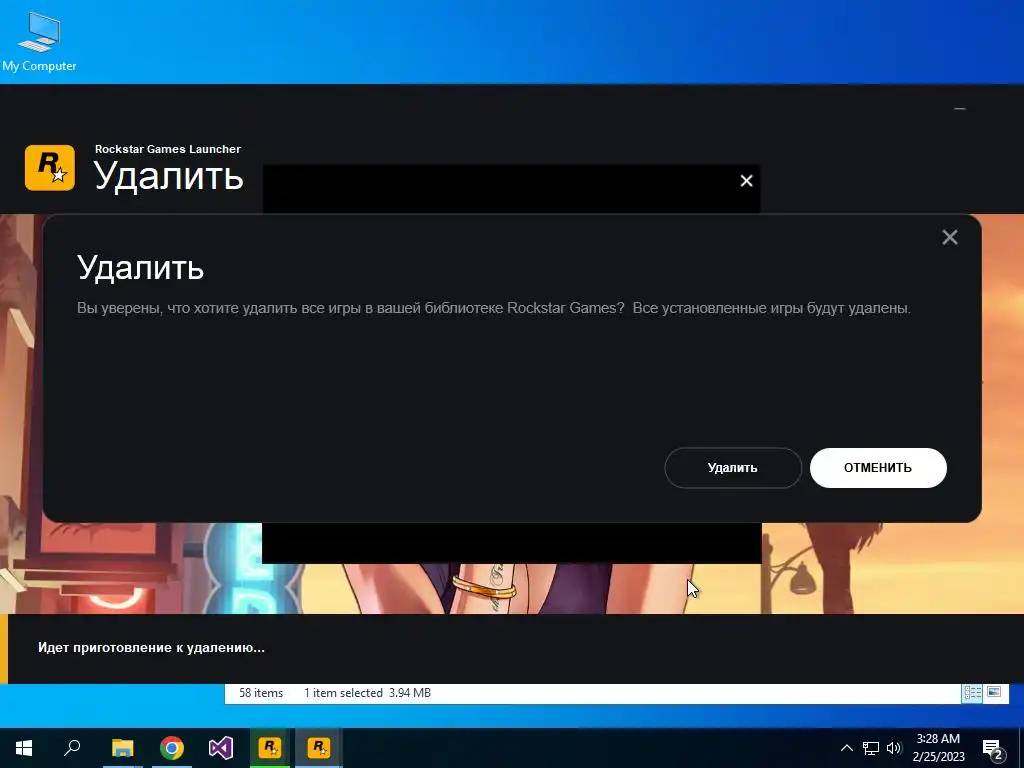1024x768 pixels.
Task: Open network status tray icon
Action: 871,748
